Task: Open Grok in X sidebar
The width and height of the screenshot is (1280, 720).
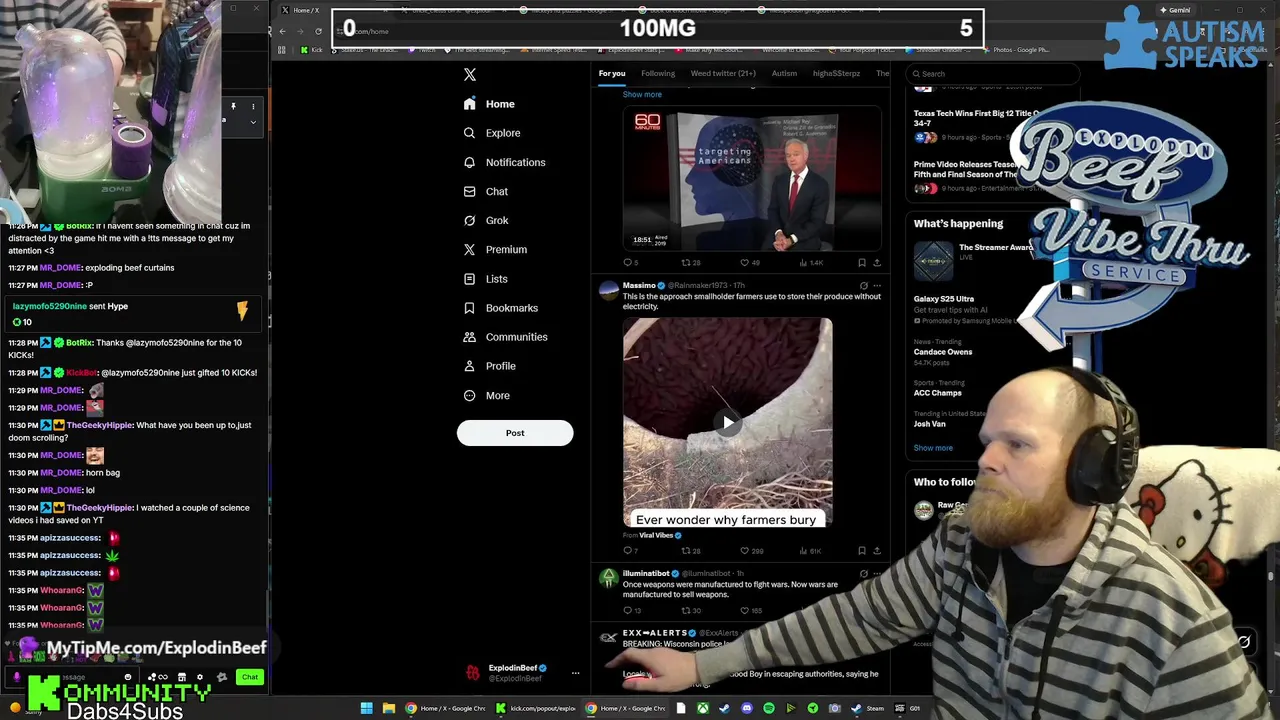Action: [485, 220]
